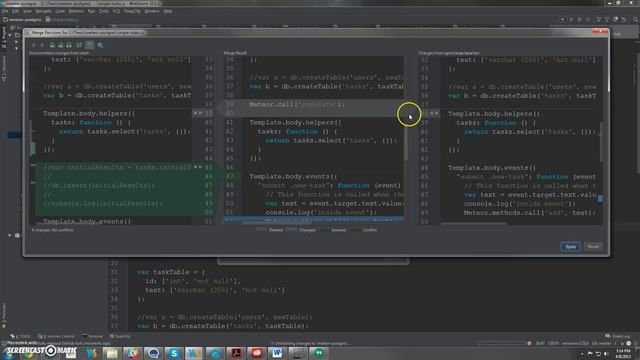Open Microsoft Word from the taskbar
This screenshot has width=640, height=360.
coord(277,353)
